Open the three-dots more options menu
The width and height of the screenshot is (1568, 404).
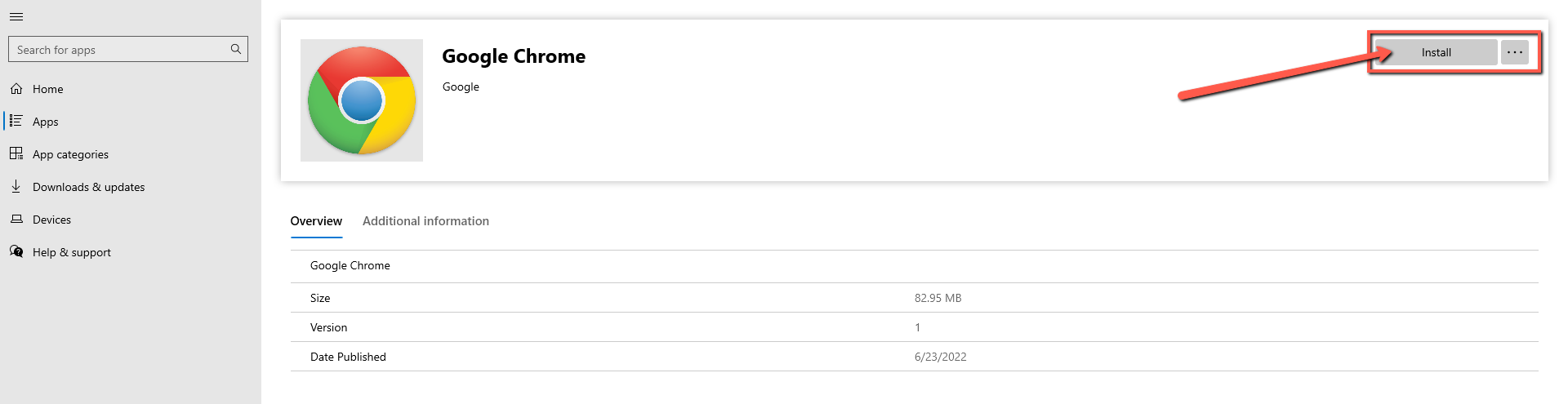click(x=1514, y=52)
